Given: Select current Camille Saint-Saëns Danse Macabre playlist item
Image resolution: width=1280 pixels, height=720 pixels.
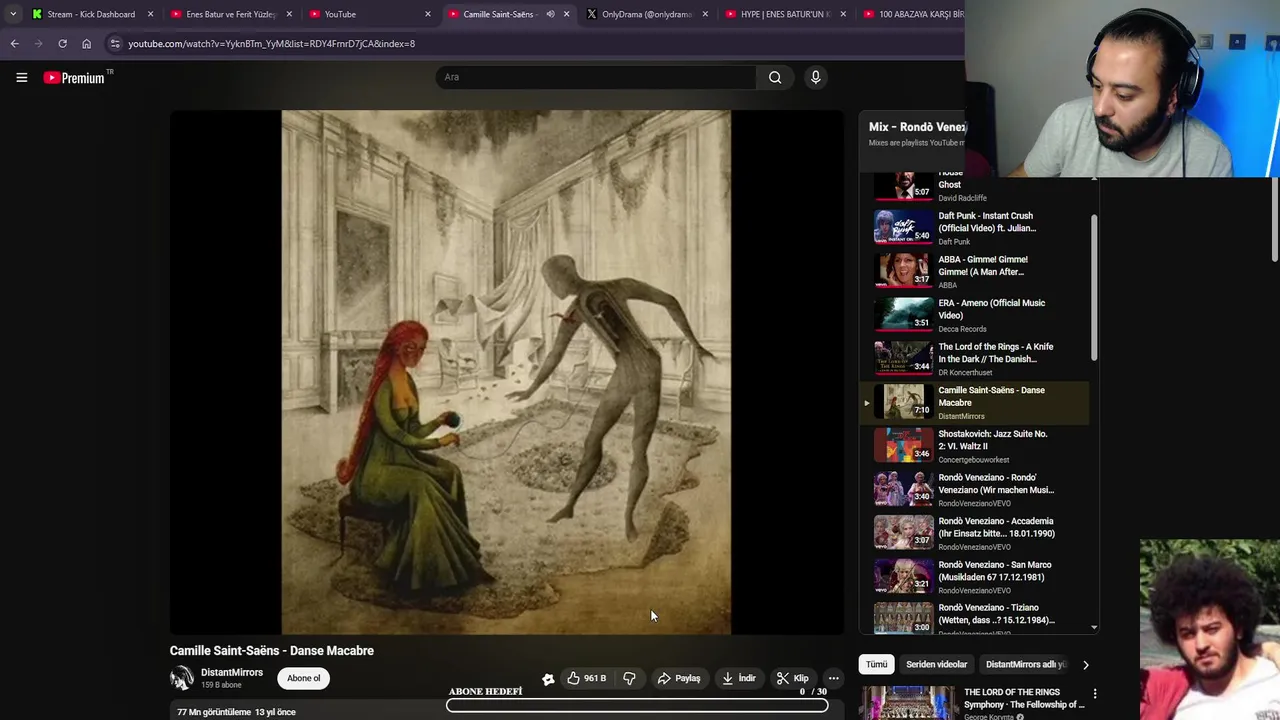Looking at the screenshot, I should 975,402.
